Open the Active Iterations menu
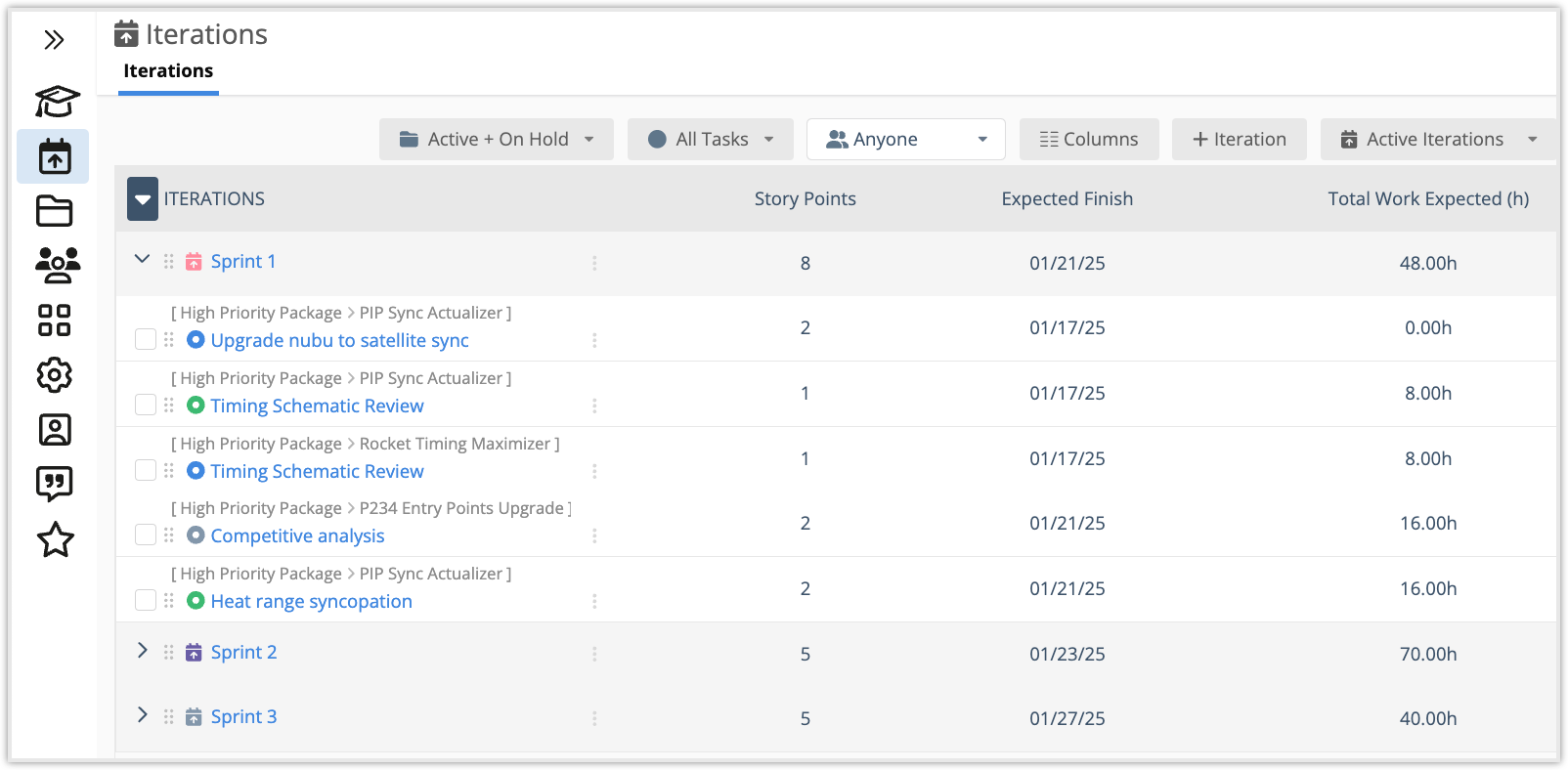This screenshot has height=770, width=1568. click(1437, 140)
